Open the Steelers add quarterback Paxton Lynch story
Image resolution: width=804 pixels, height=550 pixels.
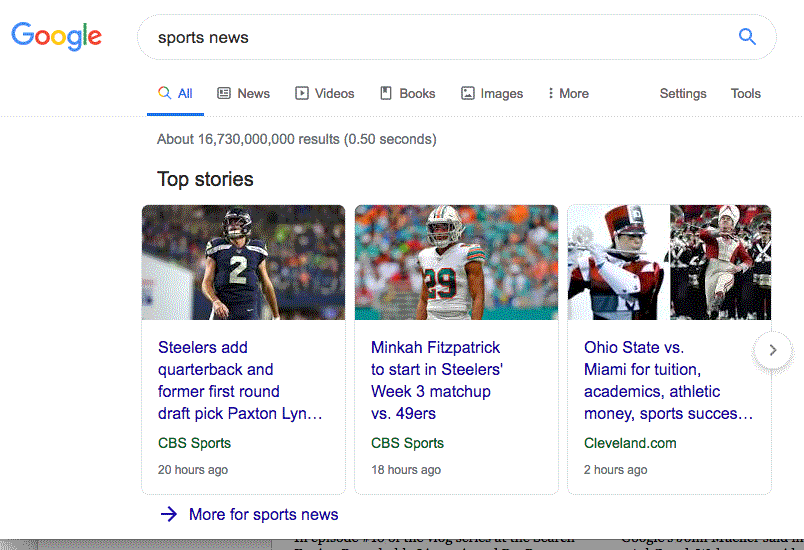tap(240, 380)
